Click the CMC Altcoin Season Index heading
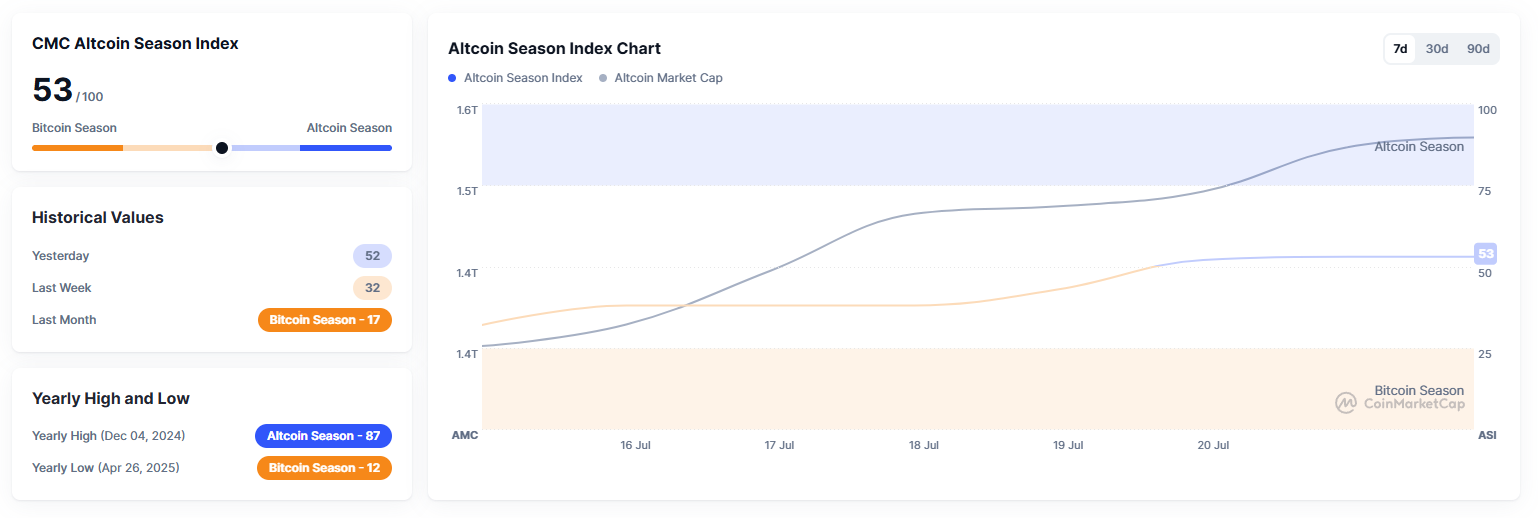1538x518 pixels. point(135,44)
